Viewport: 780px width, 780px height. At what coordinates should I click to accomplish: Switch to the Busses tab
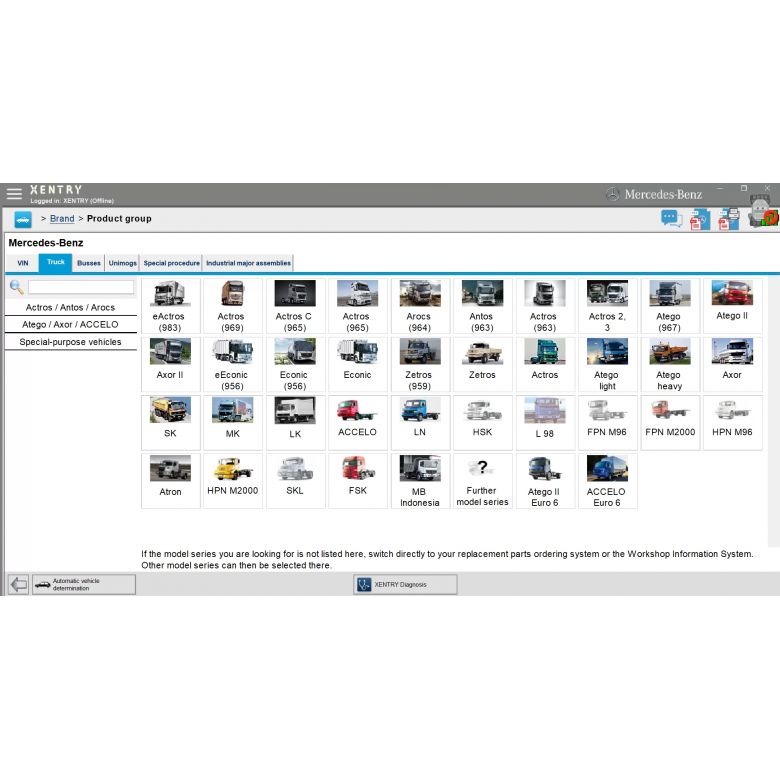[89, 263]
